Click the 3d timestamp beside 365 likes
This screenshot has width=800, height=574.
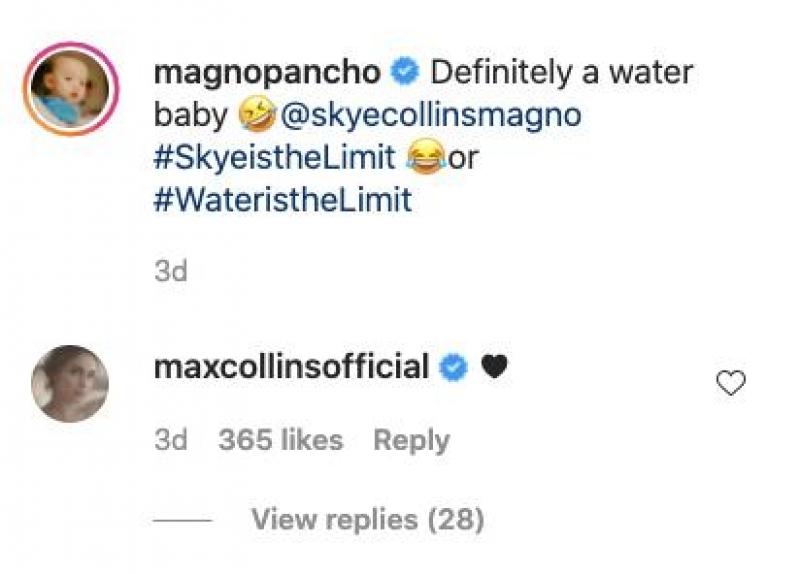tap(171, 440)
